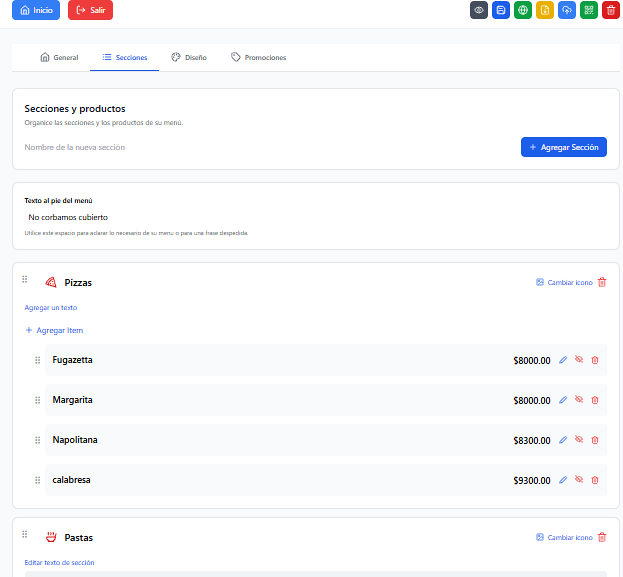Click the blue cloud upload icon
The image size is (623, 577).
(567, 10)
